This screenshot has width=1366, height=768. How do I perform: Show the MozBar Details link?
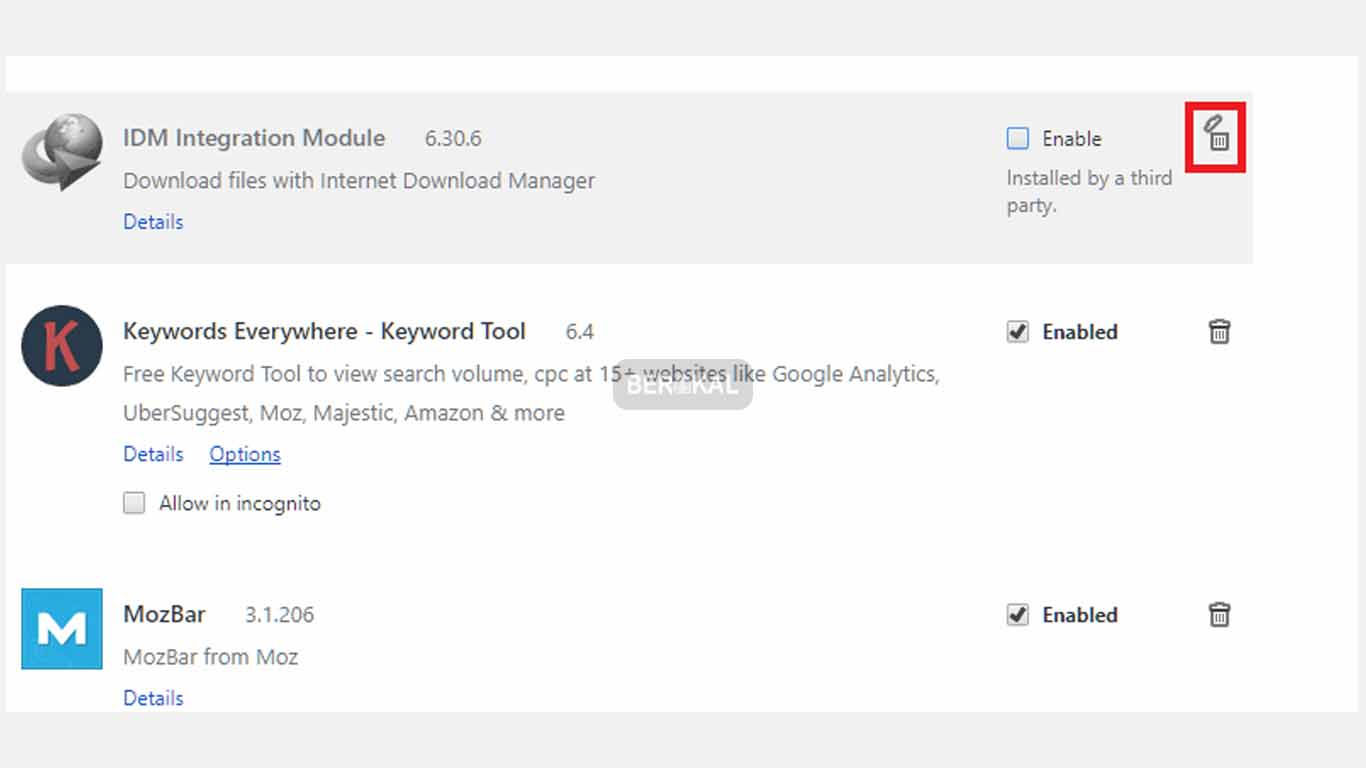153,698
